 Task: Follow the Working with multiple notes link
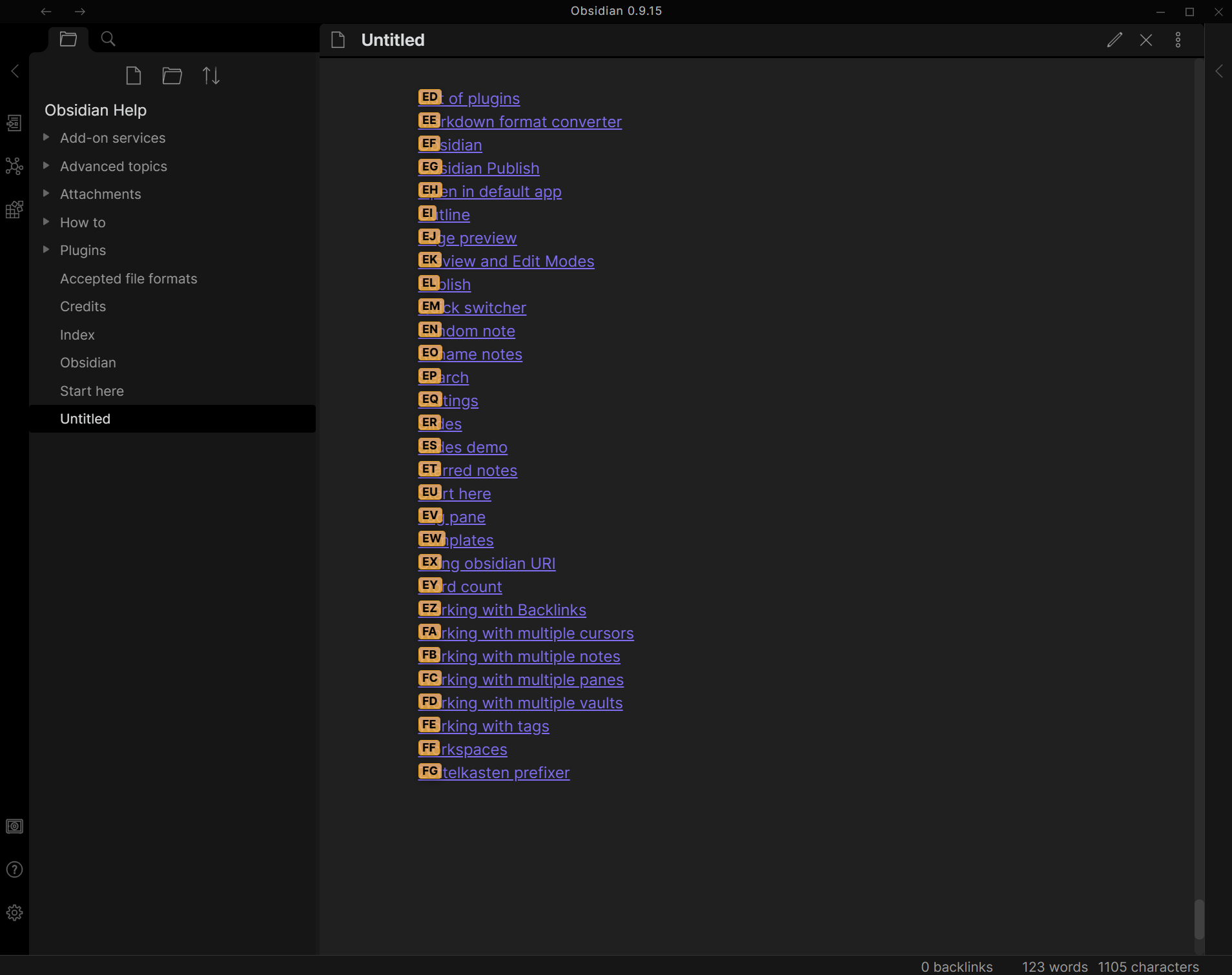point(519,656)
